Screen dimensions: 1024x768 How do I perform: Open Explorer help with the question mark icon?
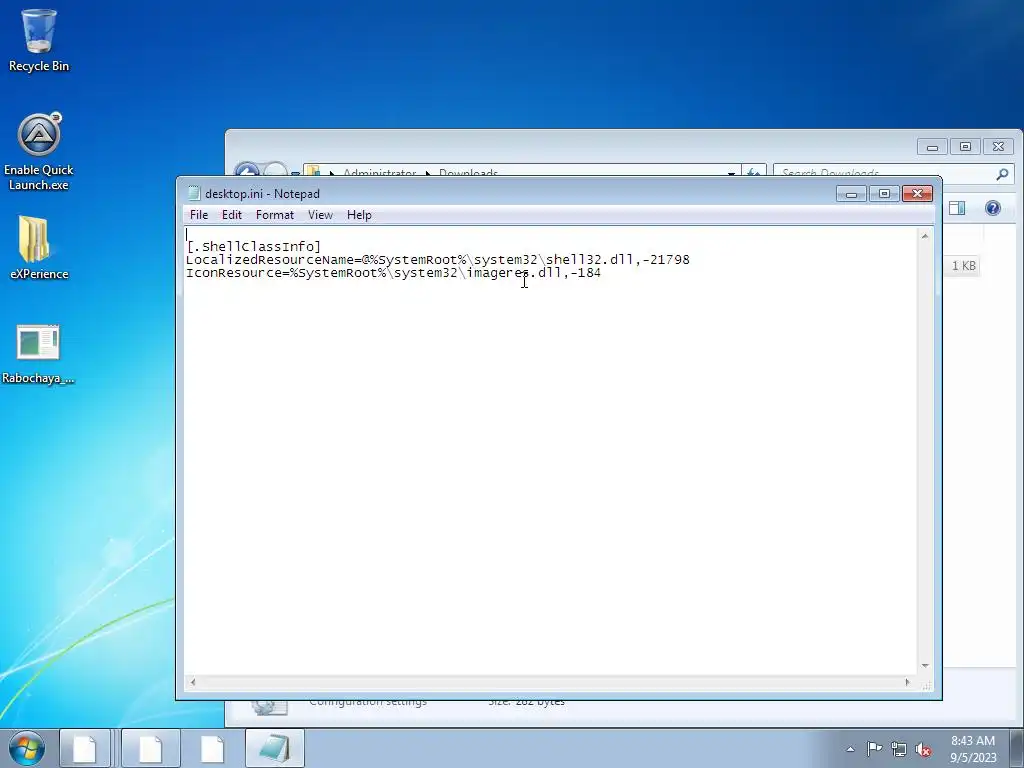coord(993,208)
